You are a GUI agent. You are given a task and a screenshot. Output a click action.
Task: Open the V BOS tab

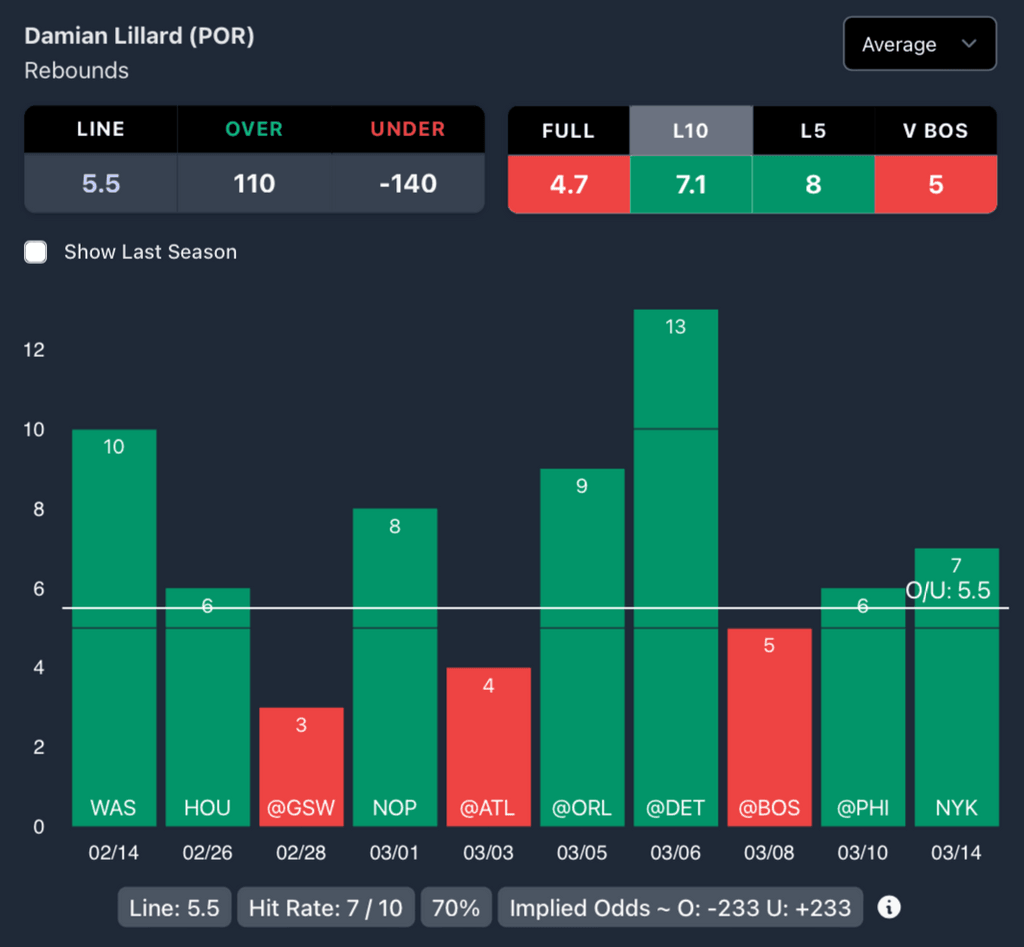tap(936, 131)
